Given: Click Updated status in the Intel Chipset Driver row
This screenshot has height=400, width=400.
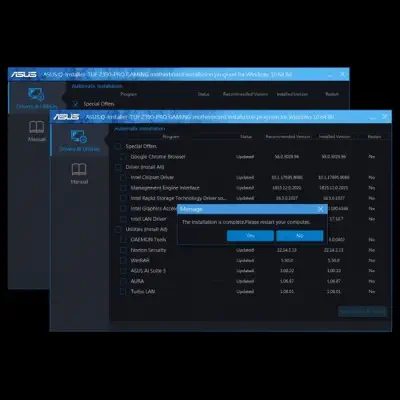Looking at the screenshot, I should pos(245,178).
